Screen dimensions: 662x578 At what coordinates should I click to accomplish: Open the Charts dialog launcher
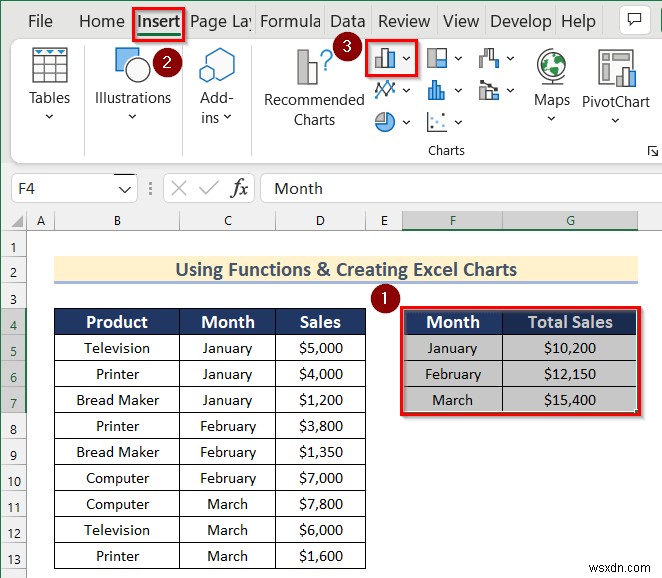click(x=653, y=151)
